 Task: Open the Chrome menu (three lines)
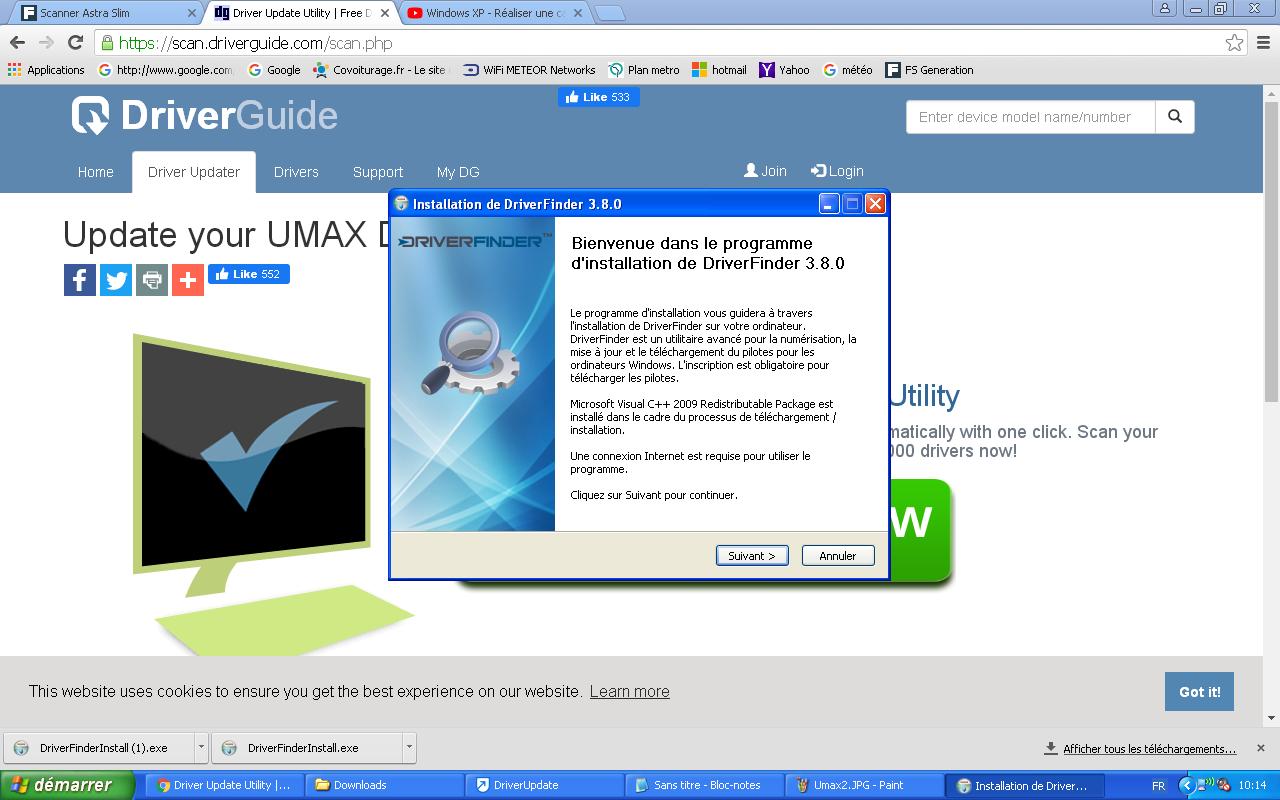(x=1264, y=43)
